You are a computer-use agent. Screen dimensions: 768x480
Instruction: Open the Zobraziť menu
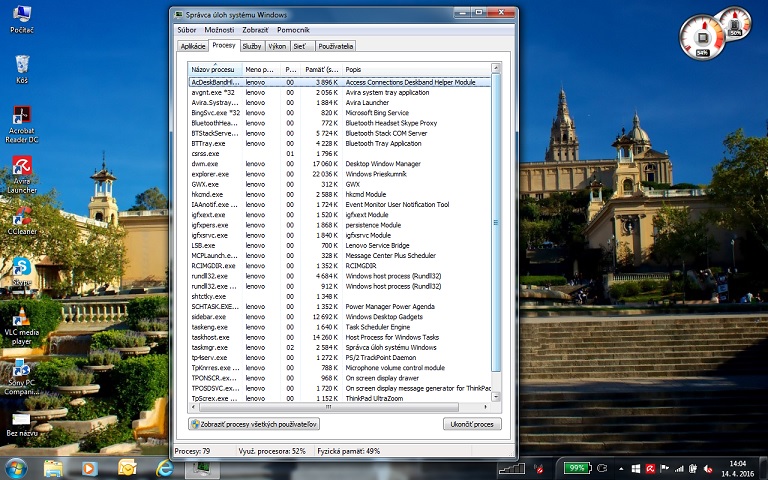[x=255, y=30]
